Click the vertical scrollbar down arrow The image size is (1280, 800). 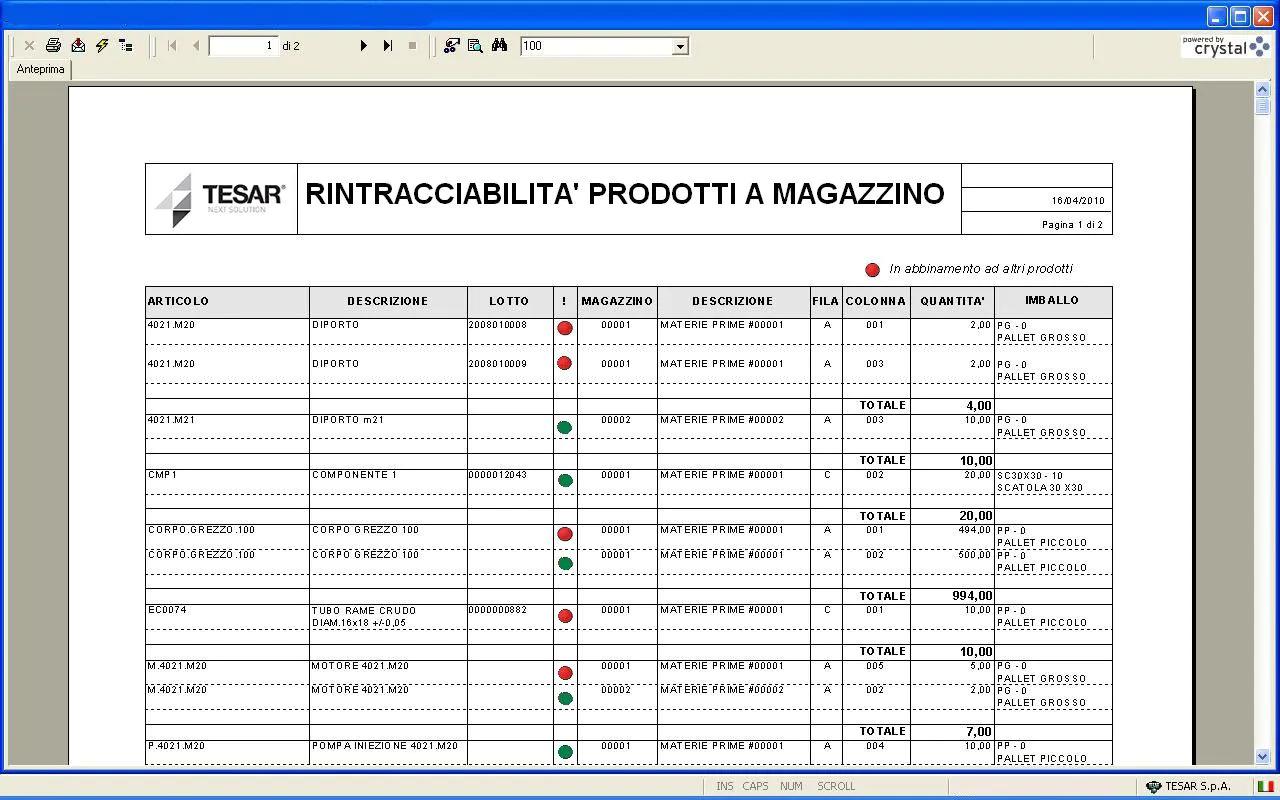[x=1263, y=757]
